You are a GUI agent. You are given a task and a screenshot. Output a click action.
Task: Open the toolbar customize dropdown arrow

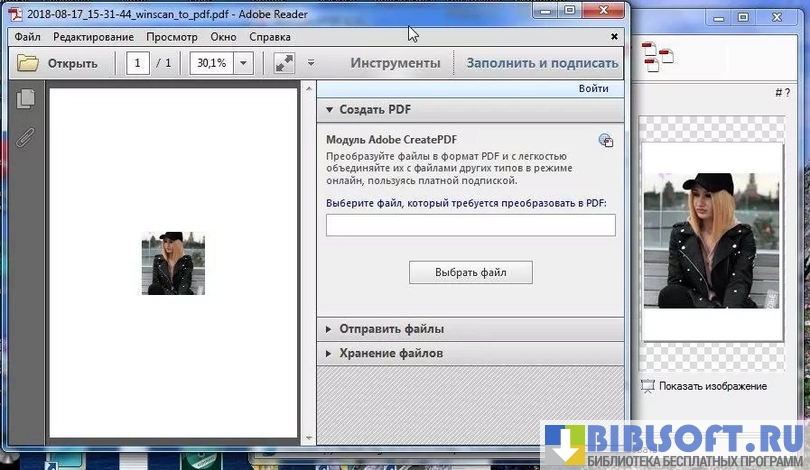pyautogui.click(x=311, y=63)
